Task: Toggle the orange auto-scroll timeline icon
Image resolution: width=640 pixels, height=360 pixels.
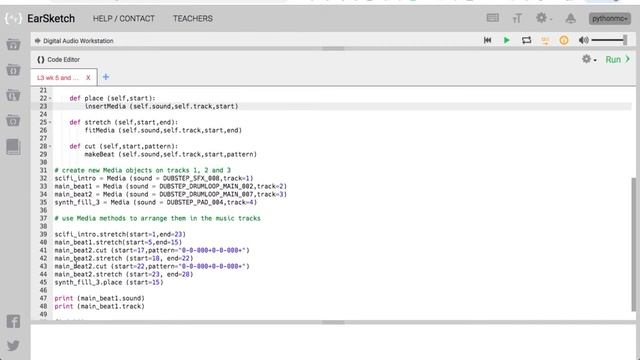Action: click(545, 40)
